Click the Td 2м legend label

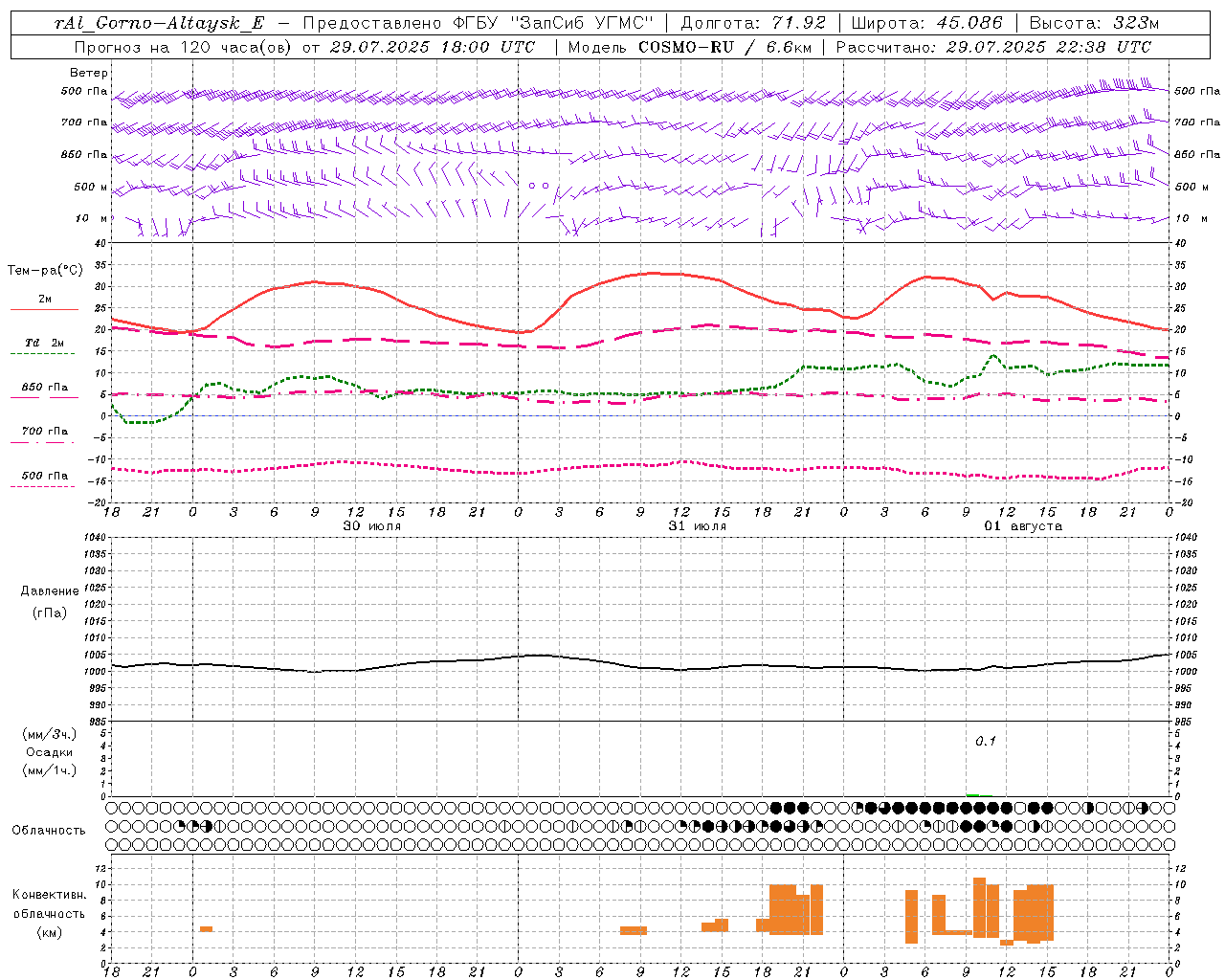coord(45,343)
